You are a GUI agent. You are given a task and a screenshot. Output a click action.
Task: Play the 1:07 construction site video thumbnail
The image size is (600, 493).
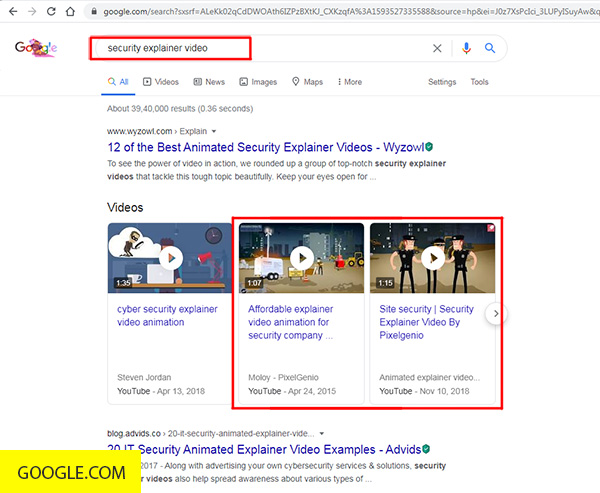point(302,258)
